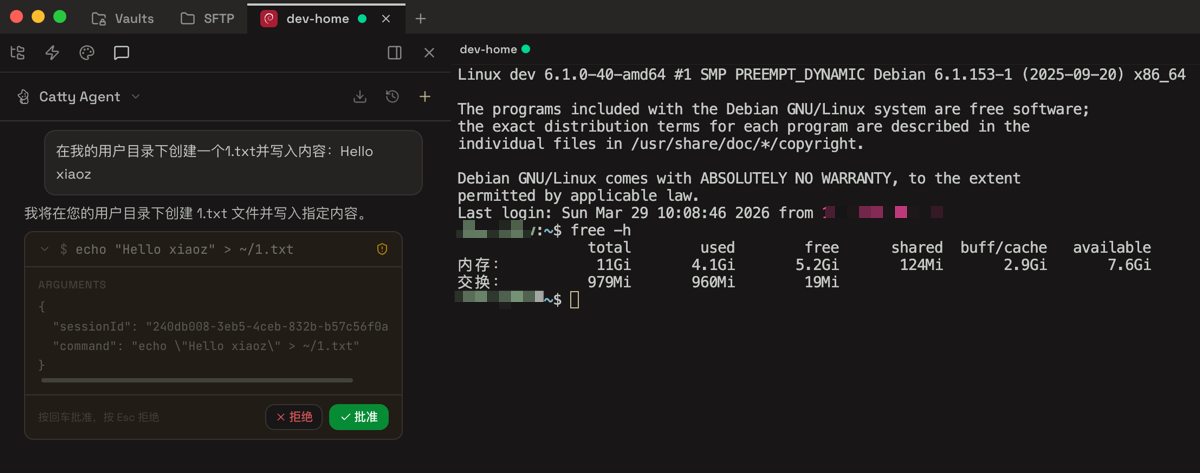The height and width of the screenshot is (473, 1200).
Task: Switch to the SFTP tab
Action: tap(208, 18)
